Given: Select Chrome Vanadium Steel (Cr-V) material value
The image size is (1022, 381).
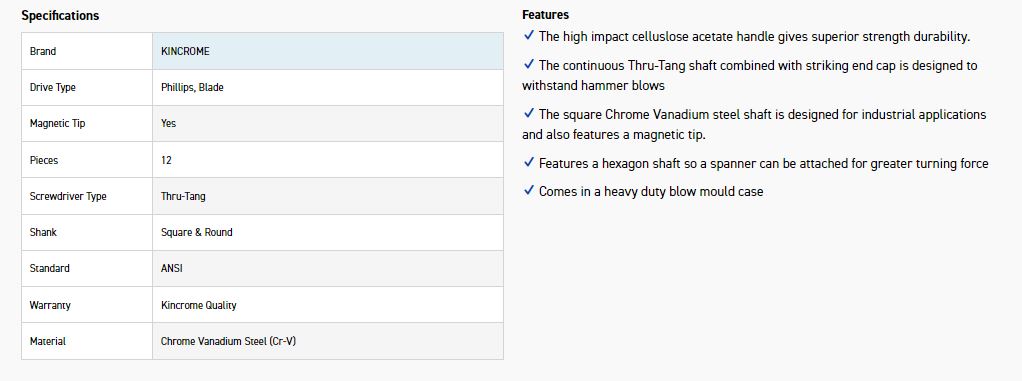Looking at the screenshot, I should (228, 341).
